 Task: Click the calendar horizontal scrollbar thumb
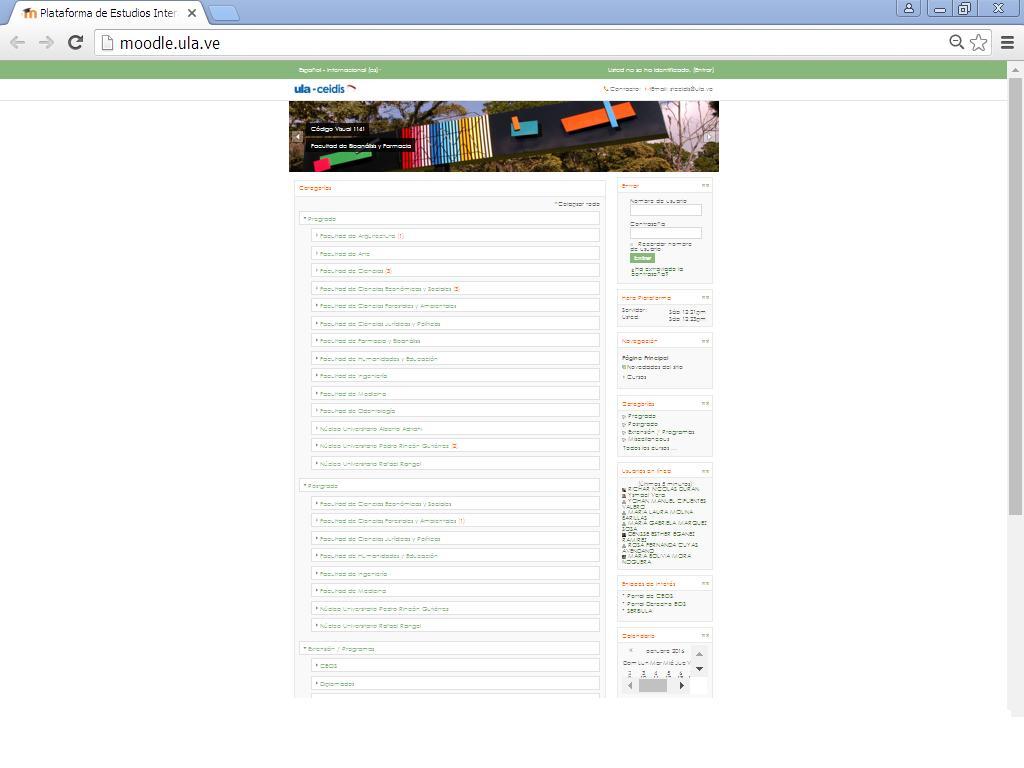[652, 686]
